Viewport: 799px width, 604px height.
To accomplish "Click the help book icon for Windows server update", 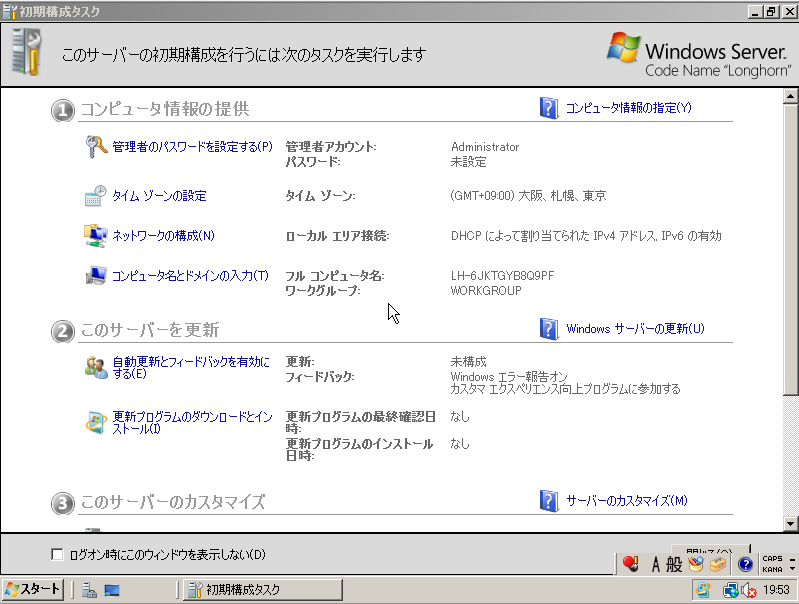I will [549, 329].
